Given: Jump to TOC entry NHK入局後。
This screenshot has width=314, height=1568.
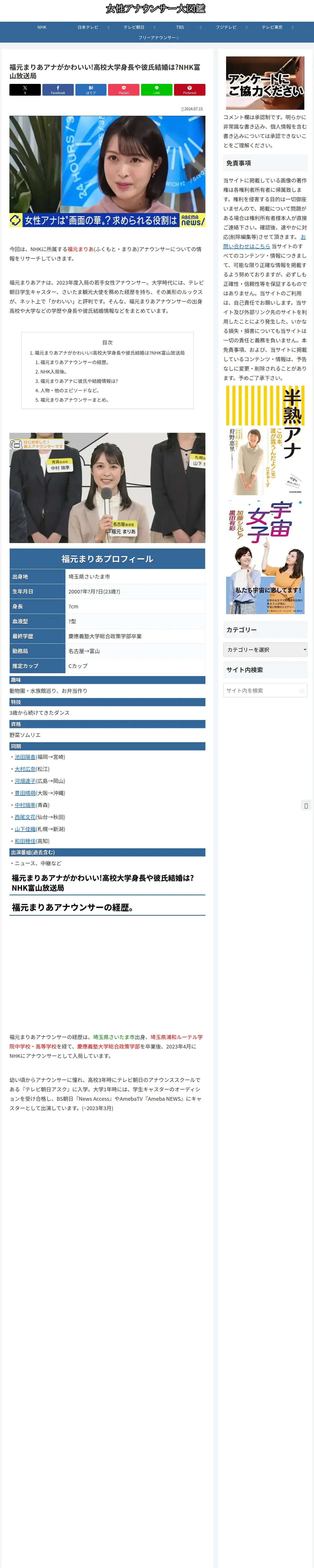Looking at the screenshot, I should tap(54, 371).
